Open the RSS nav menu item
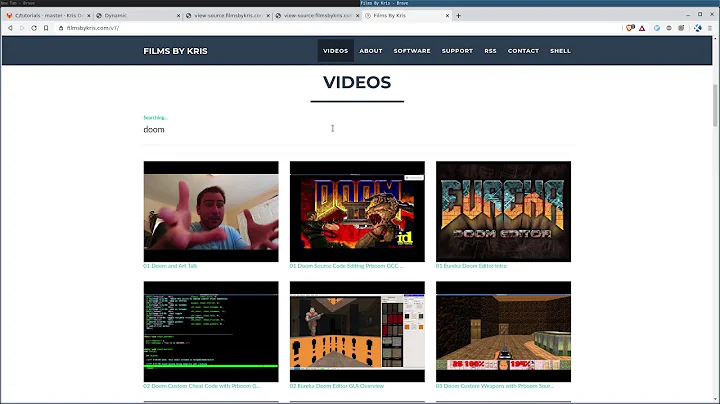Screen dimensions: 720x404 pos(490,51)
